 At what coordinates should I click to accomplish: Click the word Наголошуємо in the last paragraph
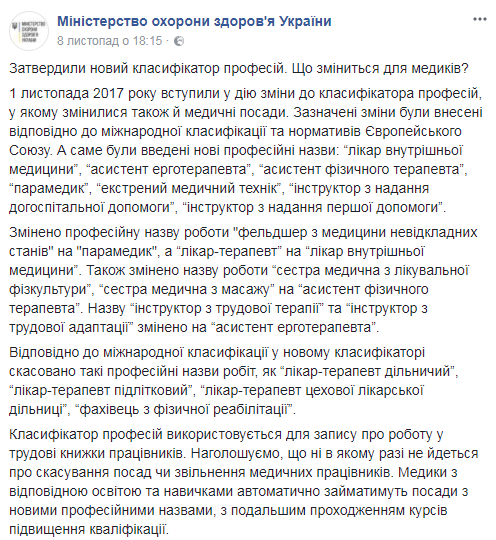234,454
